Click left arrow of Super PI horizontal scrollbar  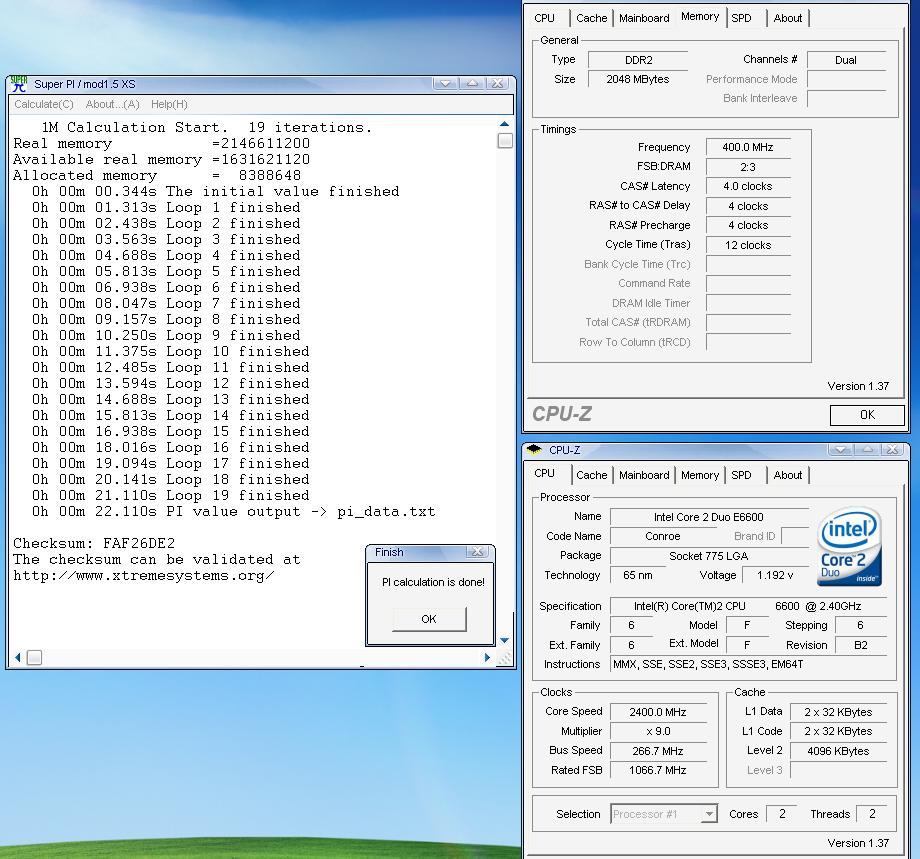click(18, 658)
